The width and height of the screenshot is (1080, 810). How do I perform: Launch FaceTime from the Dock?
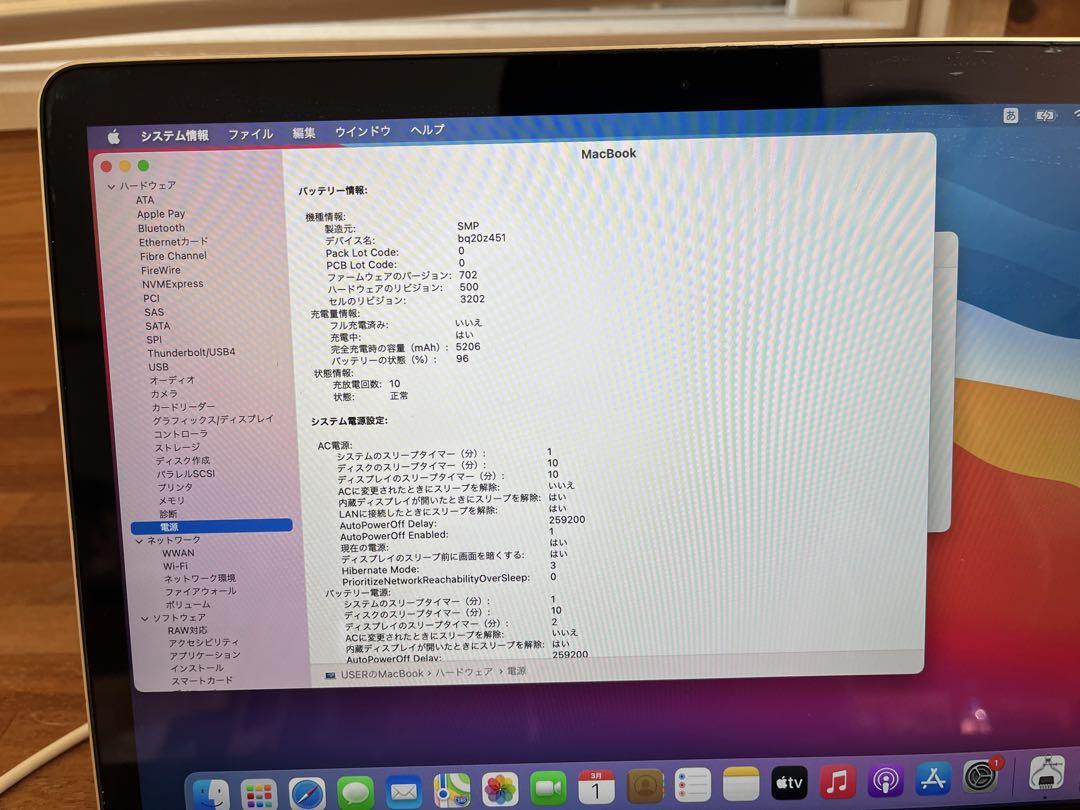click(x=548, y=787)
